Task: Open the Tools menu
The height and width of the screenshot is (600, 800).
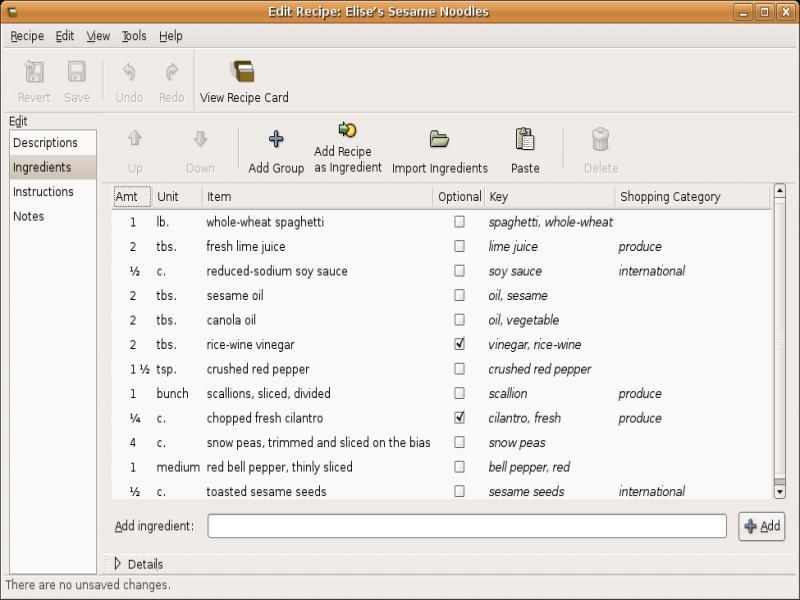Action: [134, 36]
